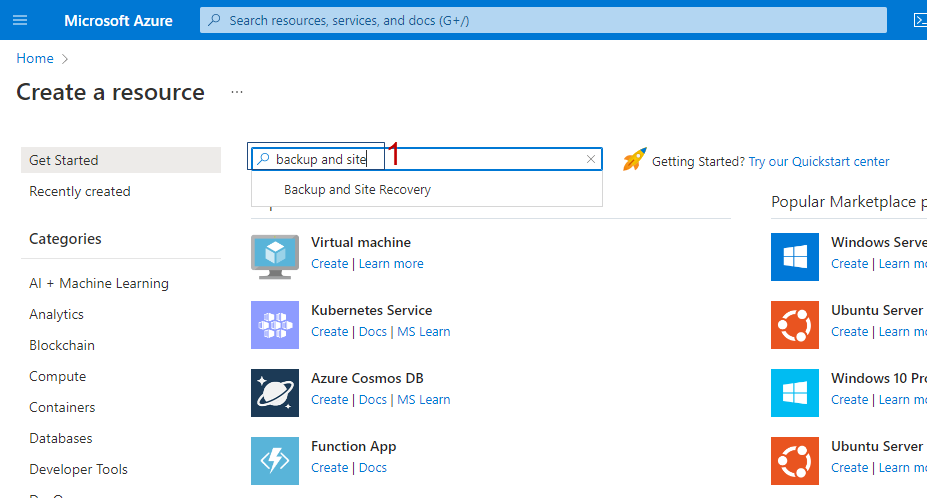This screenshot has height=498, width=927.
Task: Clear the marketplace search with X
Action: [591, 159]
